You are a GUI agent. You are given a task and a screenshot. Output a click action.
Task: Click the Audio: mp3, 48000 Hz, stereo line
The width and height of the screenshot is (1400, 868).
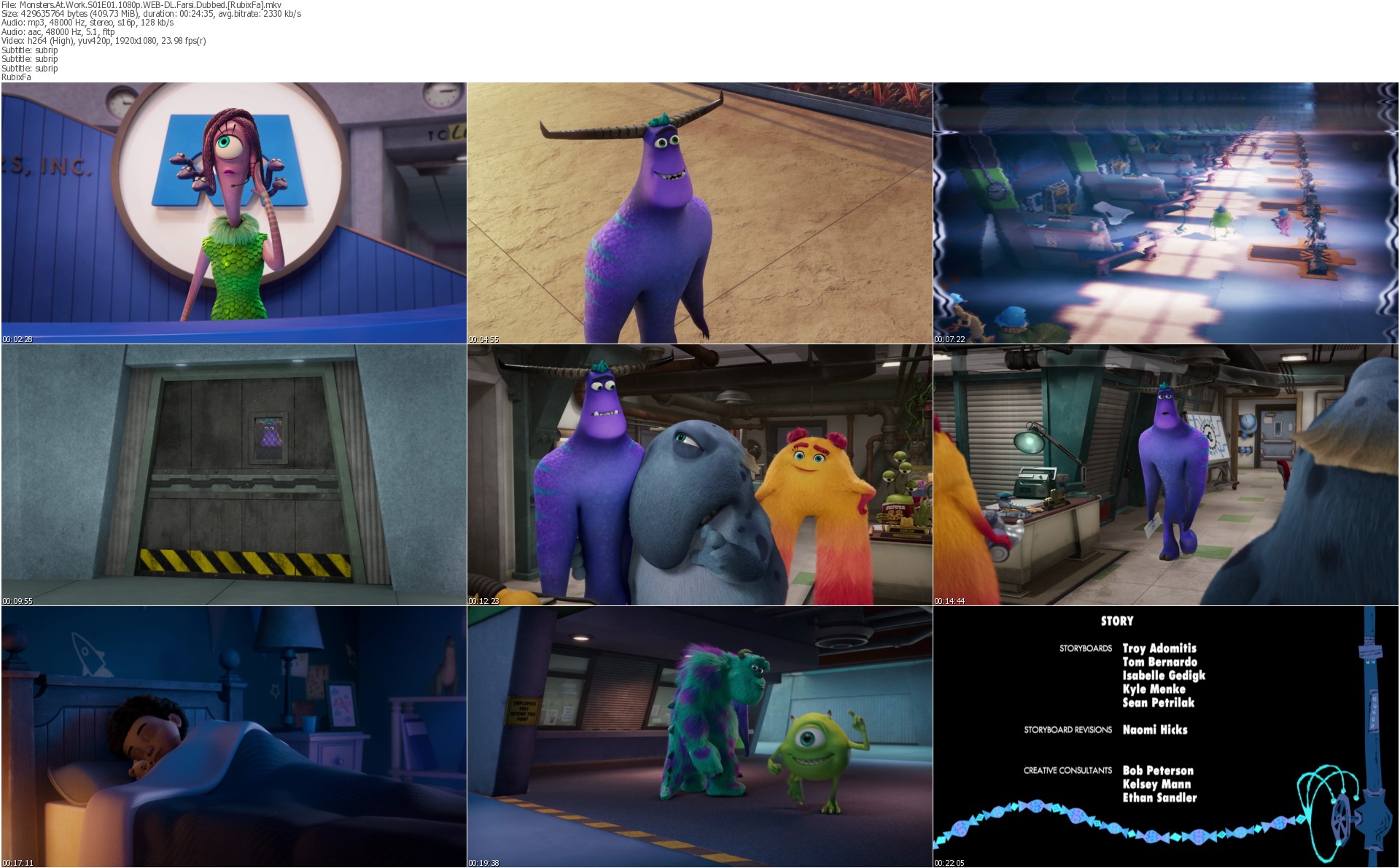[x=87, y=23]
